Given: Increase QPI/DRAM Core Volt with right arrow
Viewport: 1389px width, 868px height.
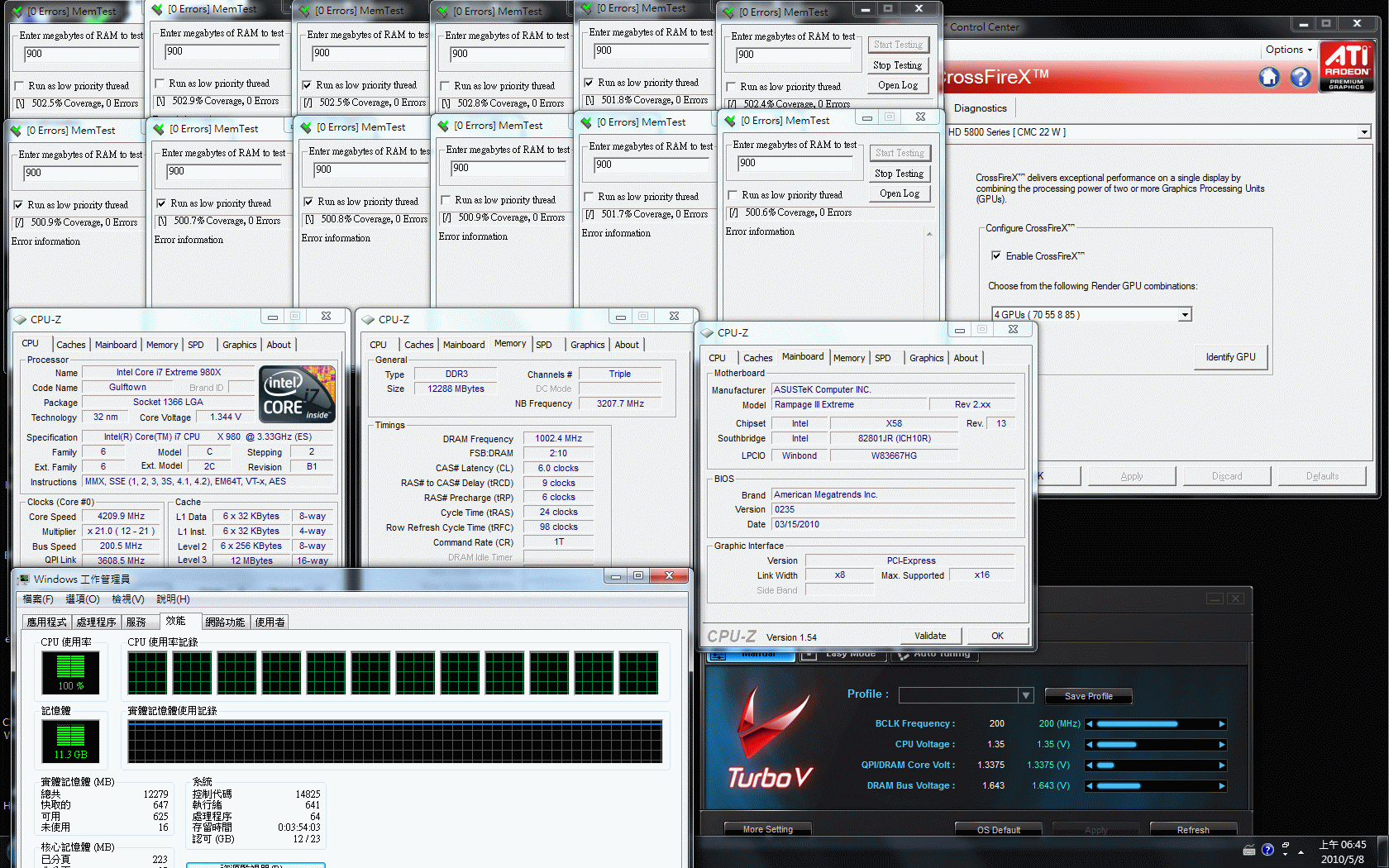Looking at the screenshot, I should pyautogui.click(x=1222, y=765).
